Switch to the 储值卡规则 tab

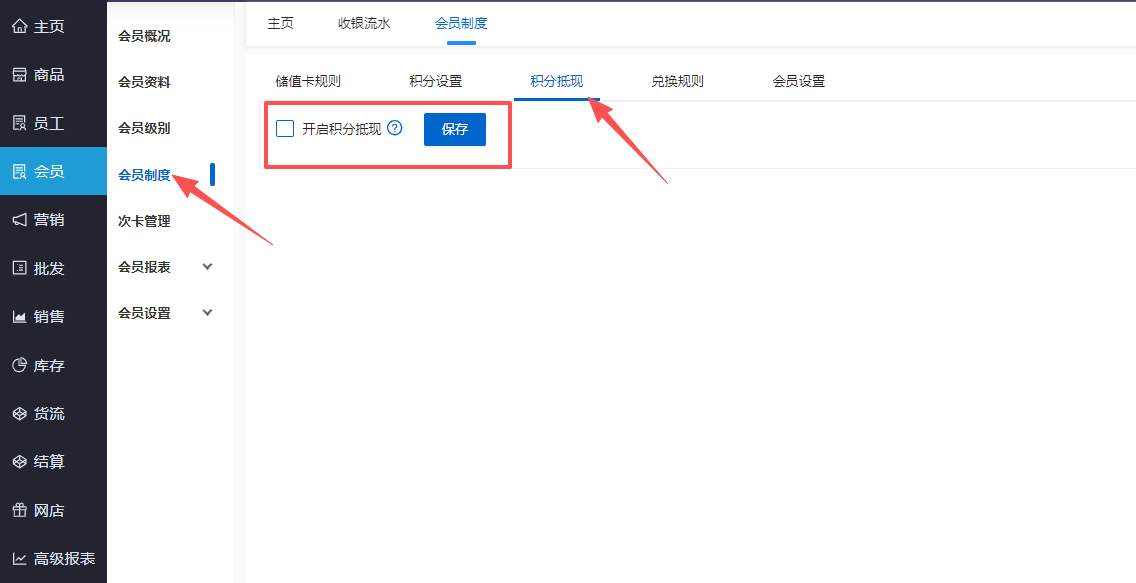pos(308,82)
